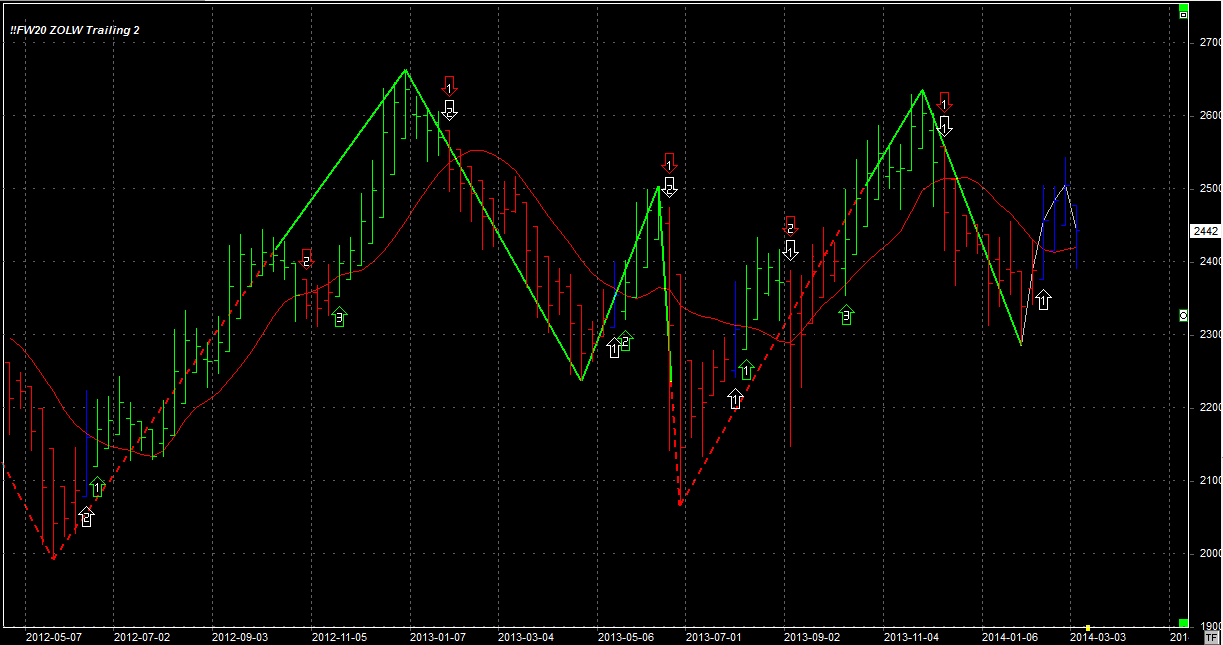Screen dimensions: 1223x645
Task: Click red down arrow 1 near 2013-11-04 peak
Action: tap(944, 100)
